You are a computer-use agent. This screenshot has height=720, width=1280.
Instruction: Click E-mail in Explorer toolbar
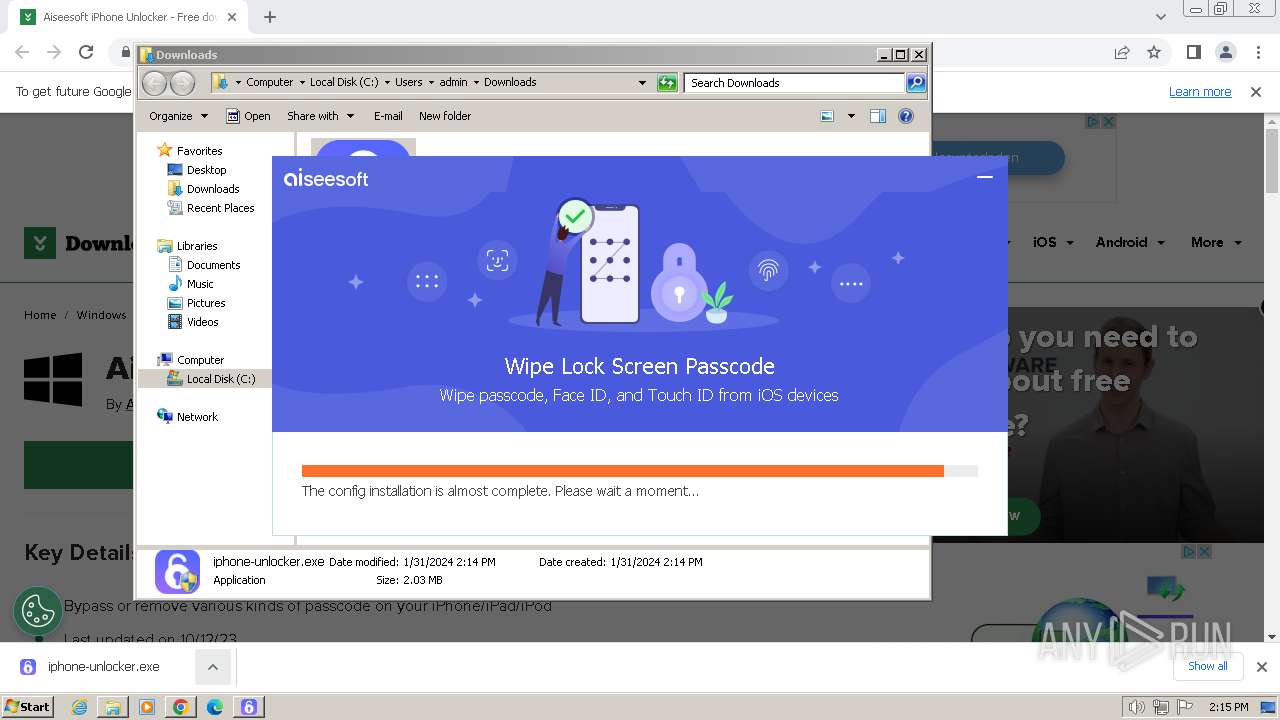[388, 116]
